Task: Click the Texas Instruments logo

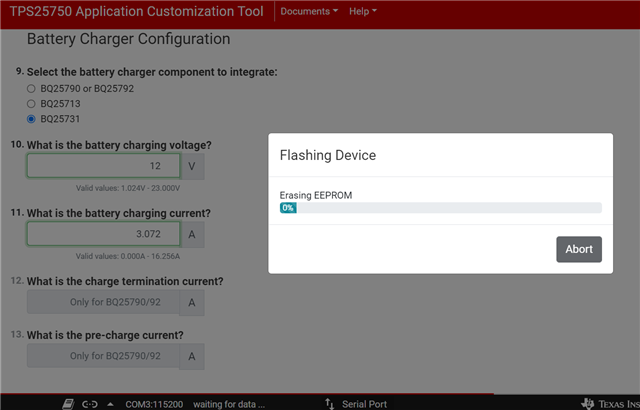Action: click(610, 404)
